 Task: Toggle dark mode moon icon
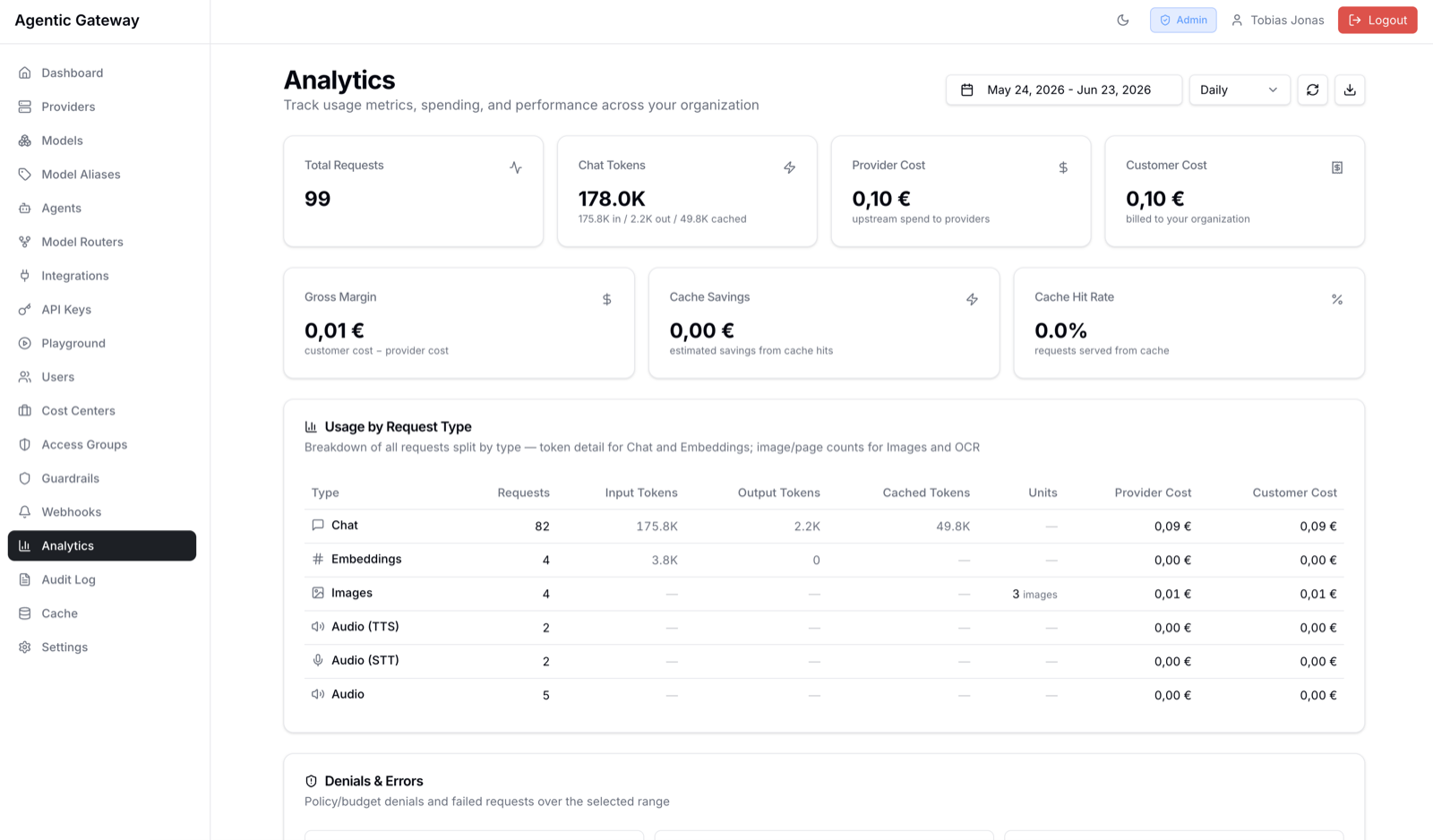pos(1123,20)
